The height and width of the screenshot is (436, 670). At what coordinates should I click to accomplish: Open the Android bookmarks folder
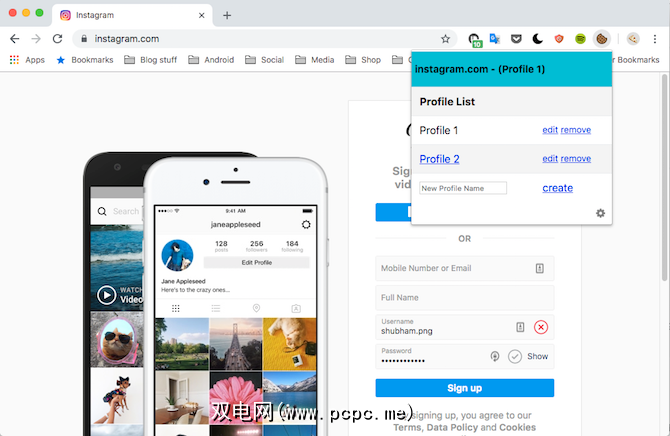click(211, 60)
